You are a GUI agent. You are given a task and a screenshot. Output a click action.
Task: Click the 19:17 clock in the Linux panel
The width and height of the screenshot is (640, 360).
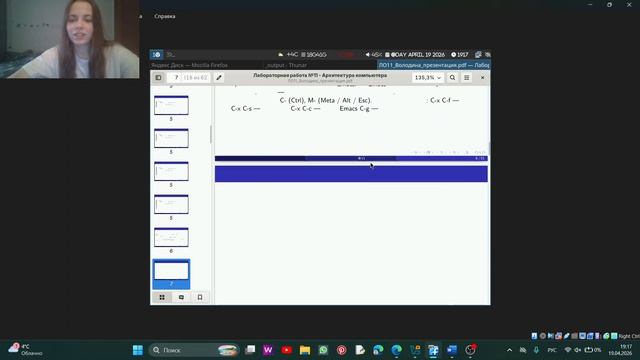tap(460, 54)
